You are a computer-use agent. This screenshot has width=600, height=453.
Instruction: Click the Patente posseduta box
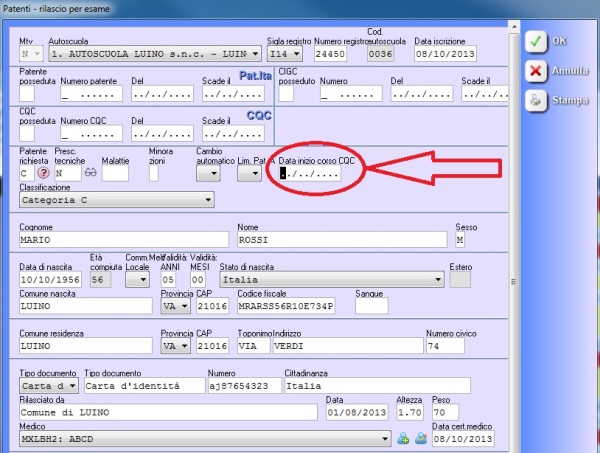point(28,94)
